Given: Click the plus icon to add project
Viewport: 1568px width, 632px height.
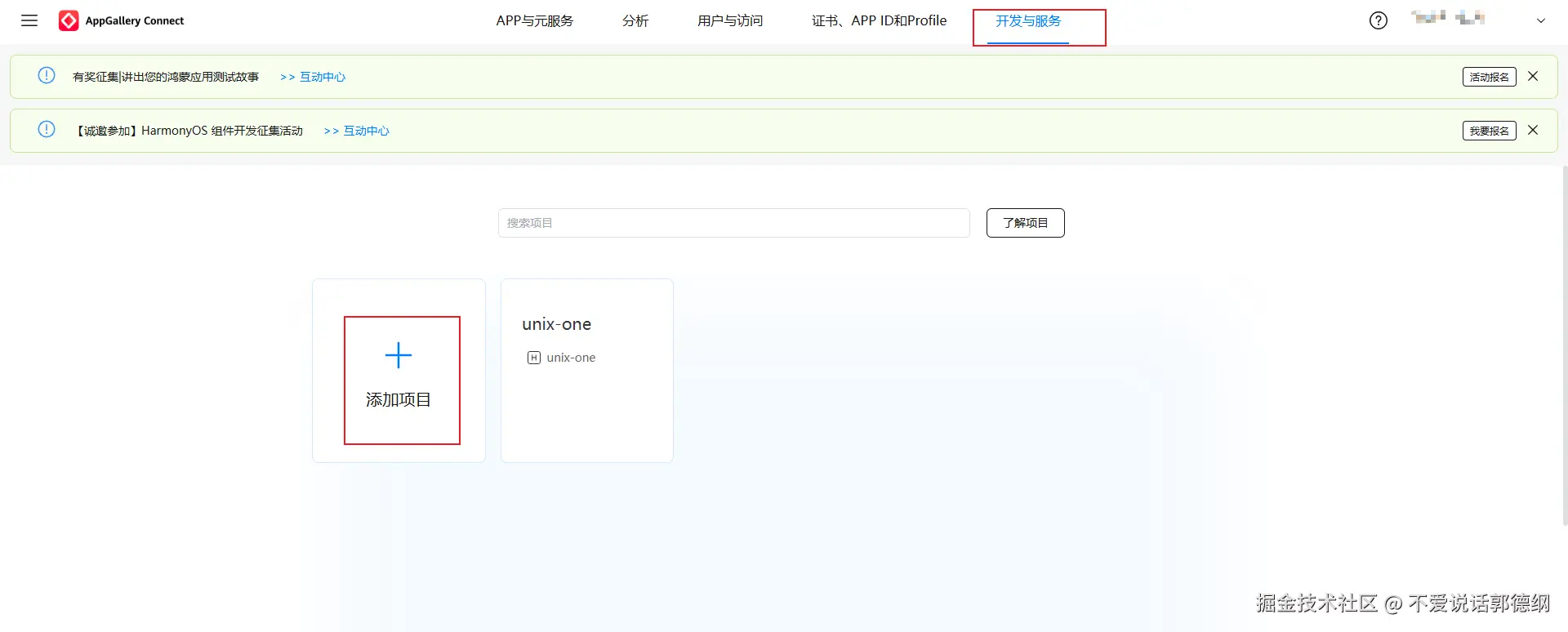Looking at the screenshot, I should pos(399,355).
